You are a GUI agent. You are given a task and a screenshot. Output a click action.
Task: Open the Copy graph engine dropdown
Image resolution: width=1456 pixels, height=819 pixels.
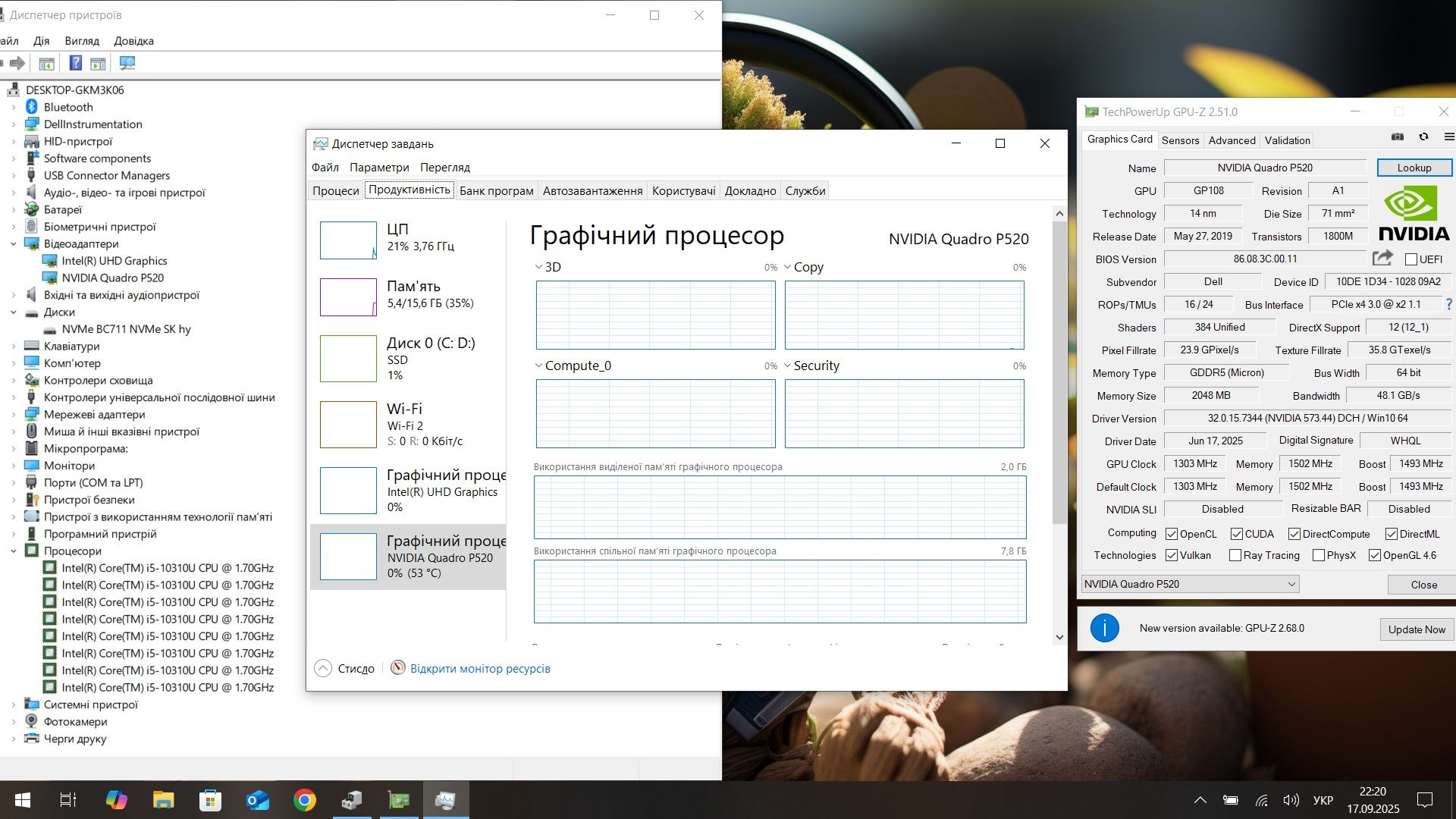(788, 267)
